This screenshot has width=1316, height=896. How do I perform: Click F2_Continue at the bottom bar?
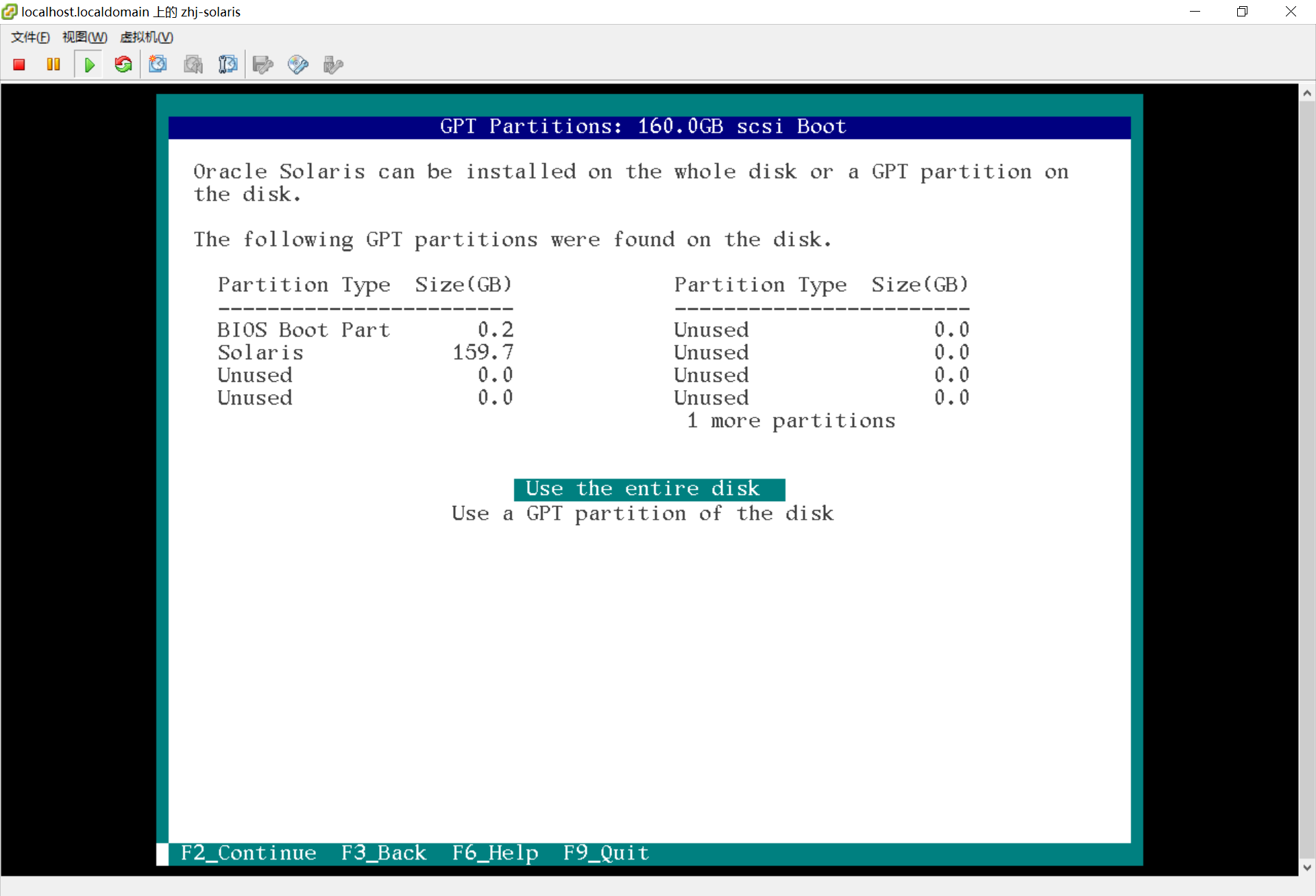(x=248, y=853)
